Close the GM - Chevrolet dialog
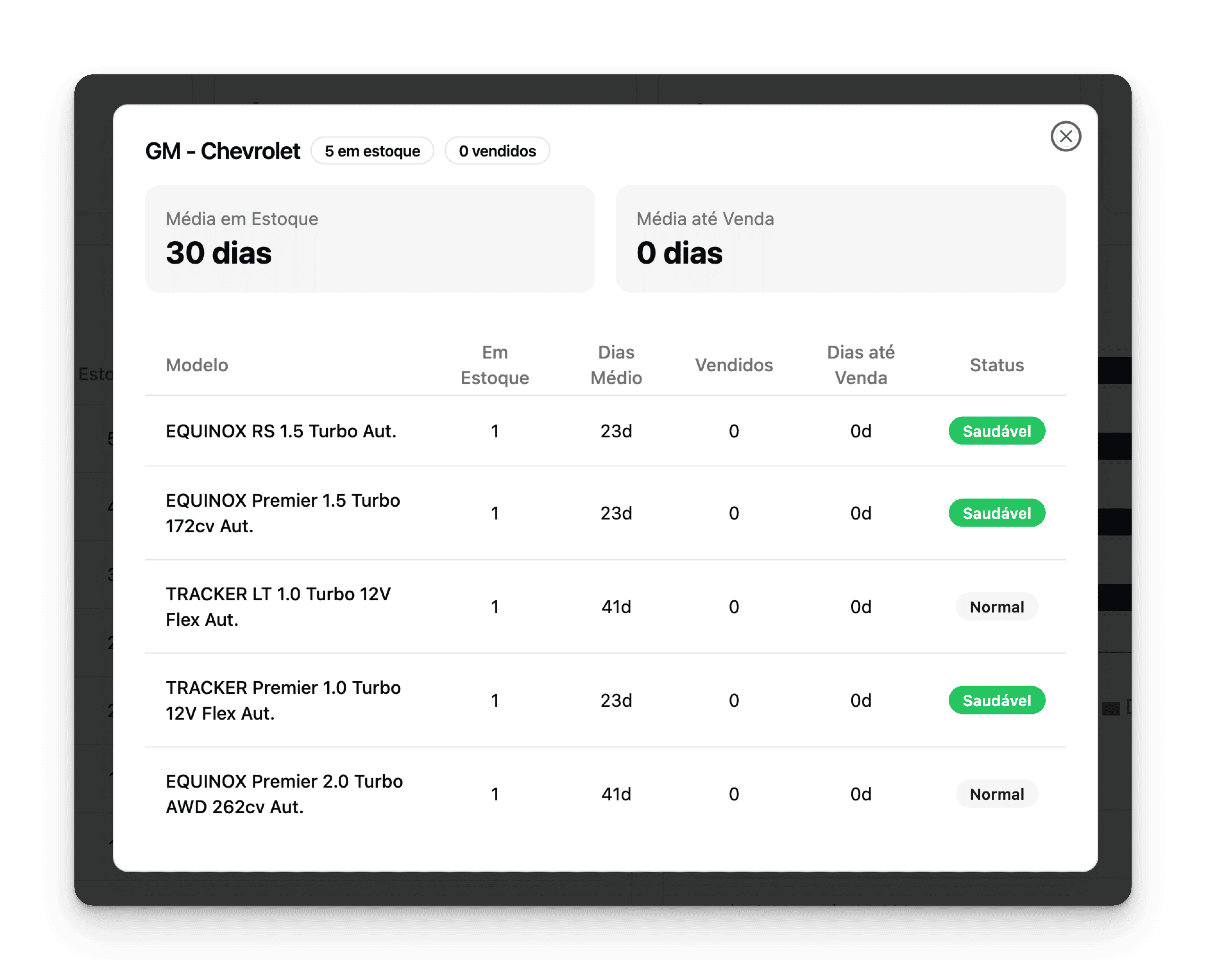The image size is (1206, 980). (x=1066, y=137)
